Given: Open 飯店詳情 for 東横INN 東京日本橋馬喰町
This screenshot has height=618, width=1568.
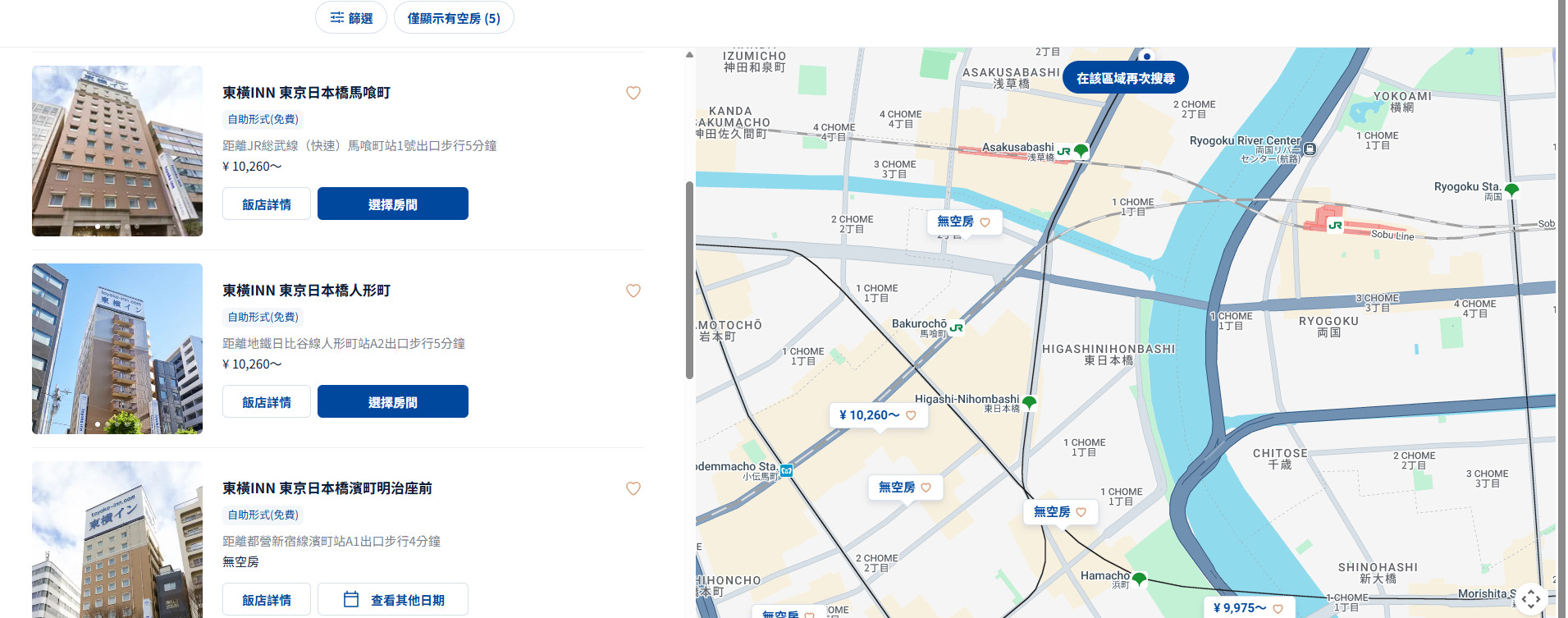Looking at the screenshot, I should click(266, 204).
